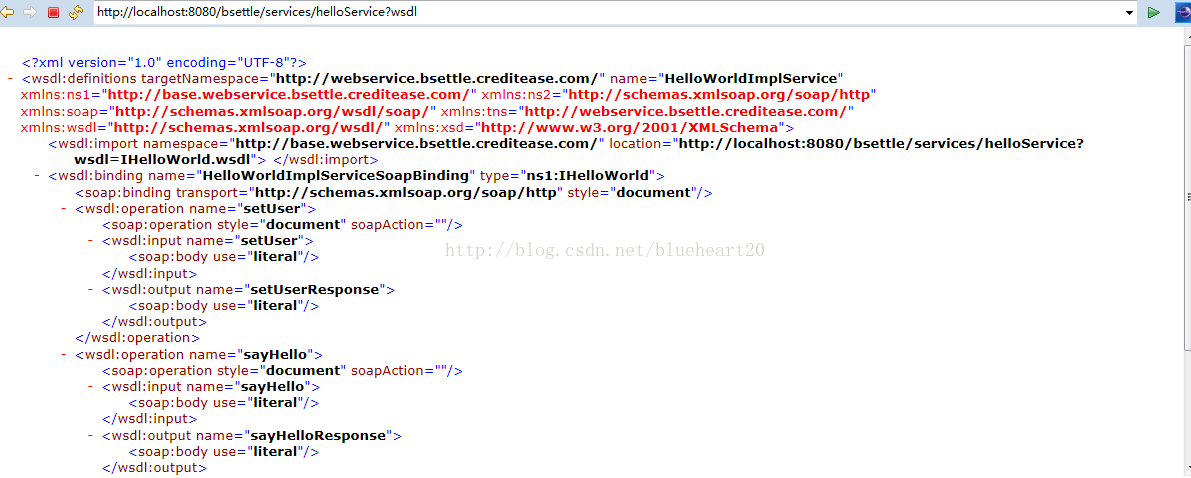Collapse the sayHello wsdl:input node
Viewport: 1191px width, 478px height.
point(90,387)
